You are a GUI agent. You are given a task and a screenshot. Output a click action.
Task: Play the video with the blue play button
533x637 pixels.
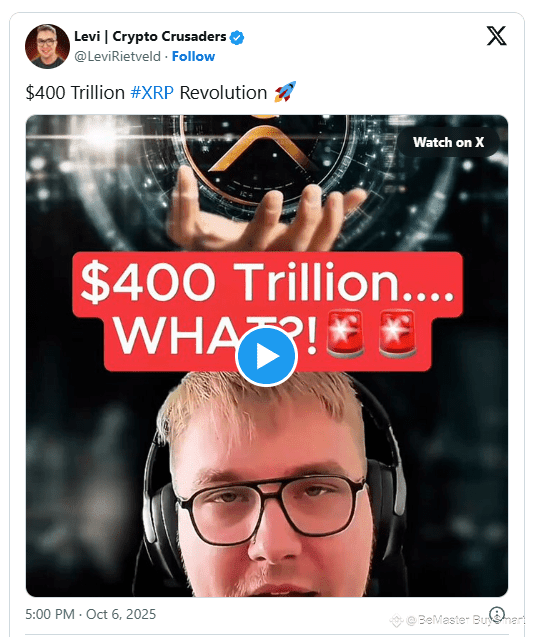pyautogui.click(x=266, y=356)
